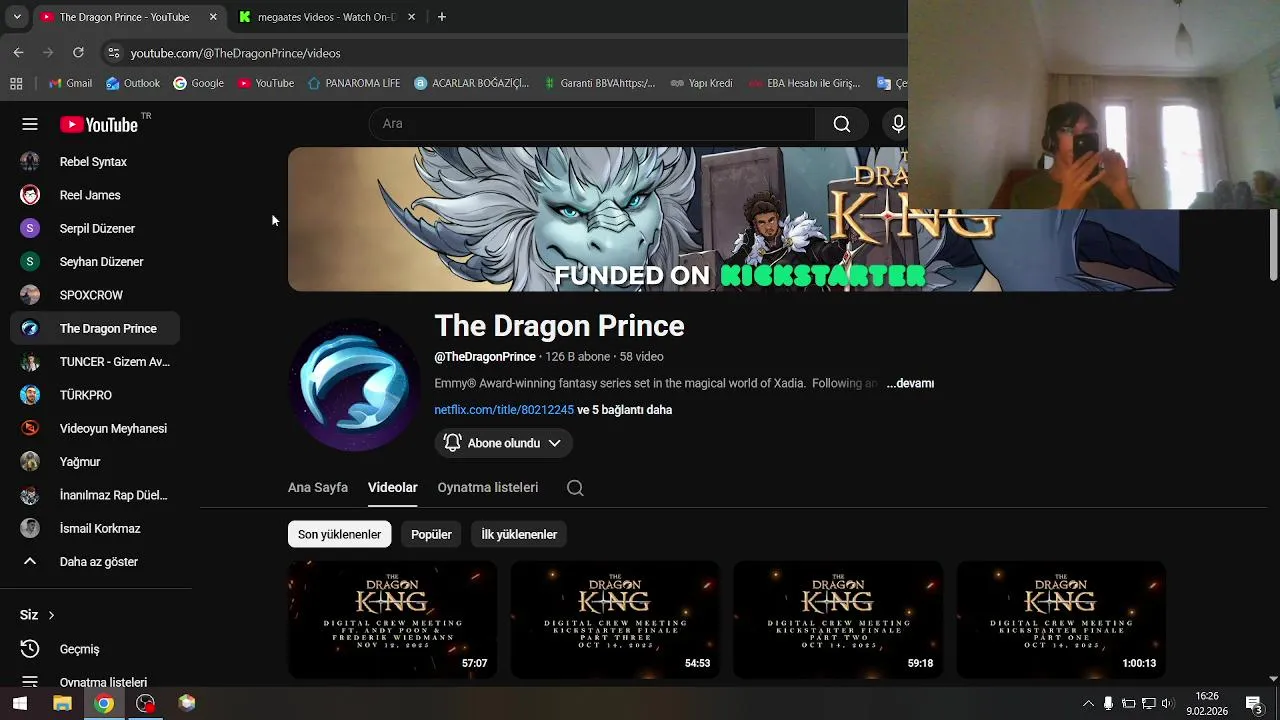Open Windows Start menu
The width and height of the screenshot is (1280, 720).
click(20, 704)
